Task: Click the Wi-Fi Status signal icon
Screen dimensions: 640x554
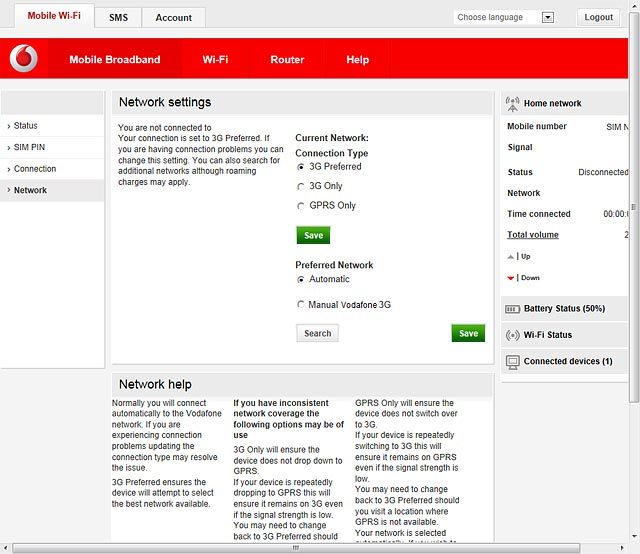Action: coord(512,335)
